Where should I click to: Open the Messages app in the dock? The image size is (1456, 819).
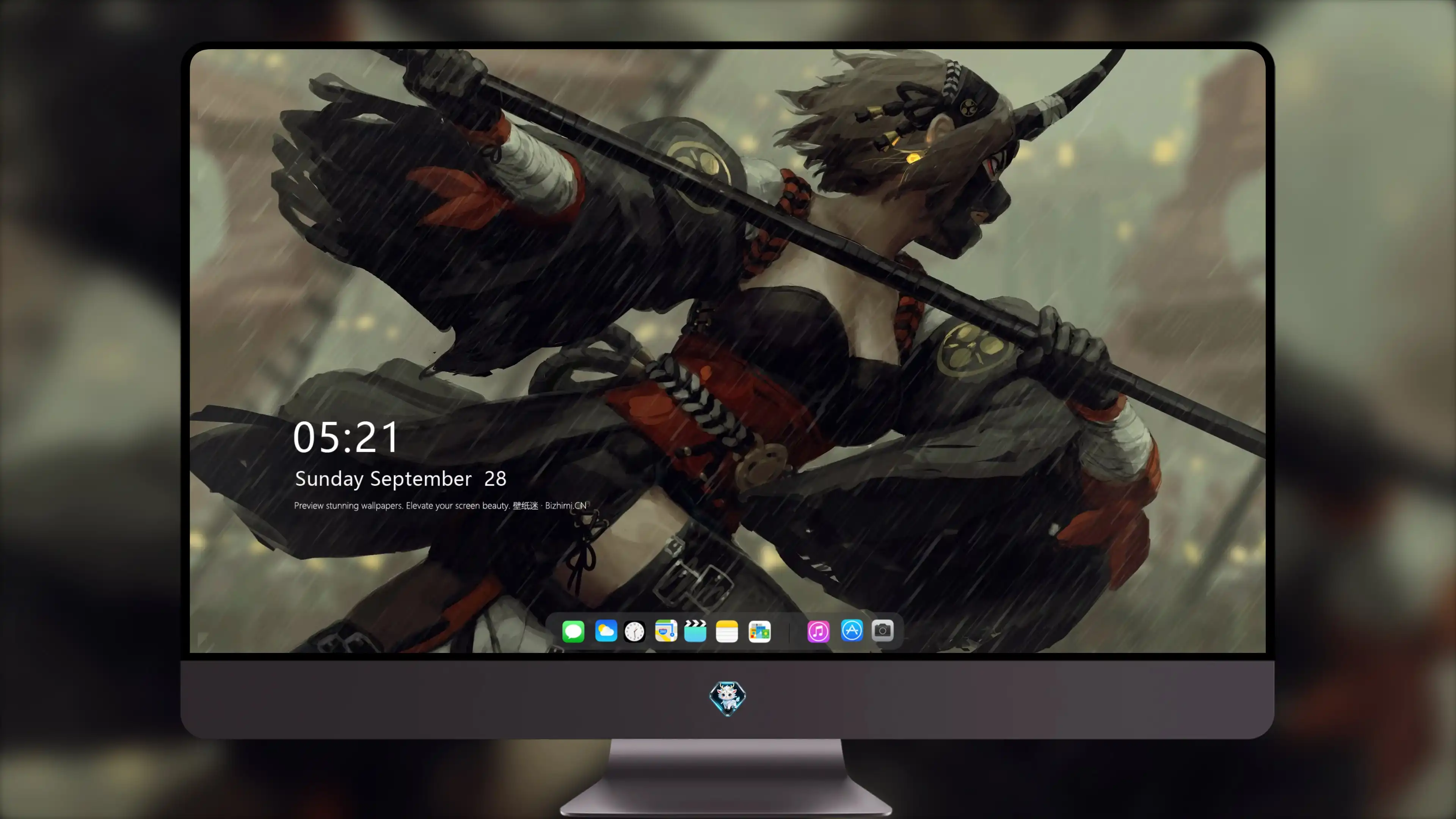(x=573, y=631)
